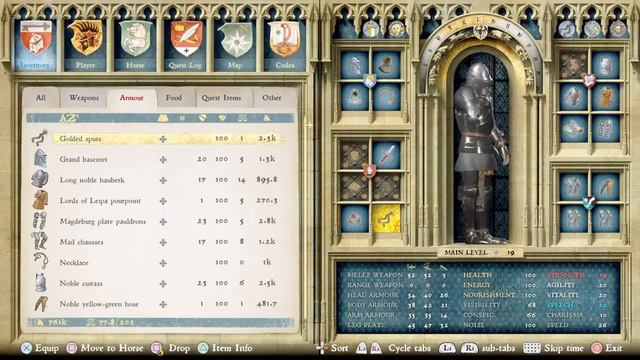Sort by the price column icon
The width and height of the screenshot is (640, 360).
pyautogui.click(x=267, y=118)
